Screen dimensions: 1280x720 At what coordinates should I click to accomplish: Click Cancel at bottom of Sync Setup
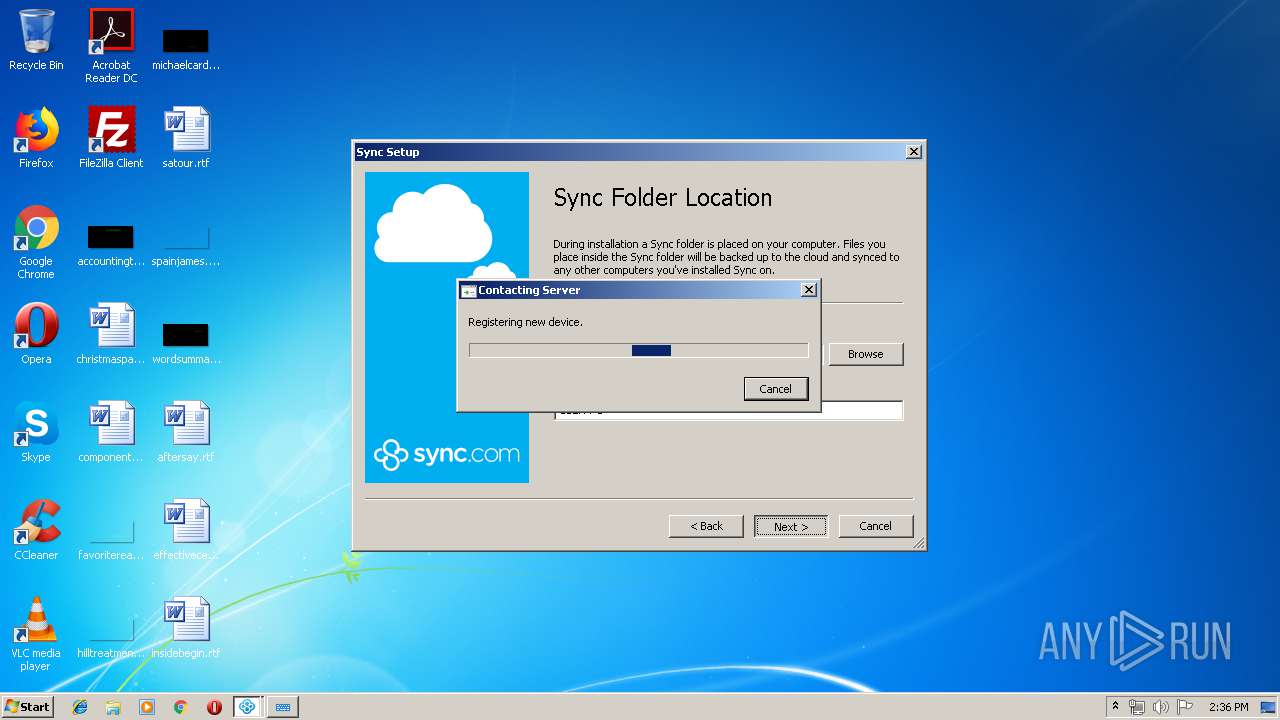point(875,526)
